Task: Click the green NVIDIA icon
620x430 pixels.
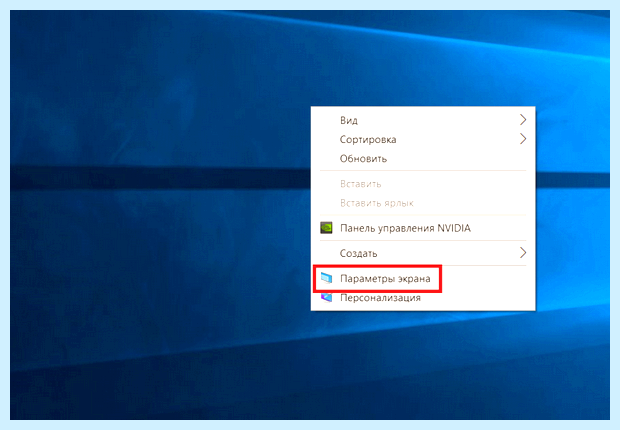Action: (326, 228)
